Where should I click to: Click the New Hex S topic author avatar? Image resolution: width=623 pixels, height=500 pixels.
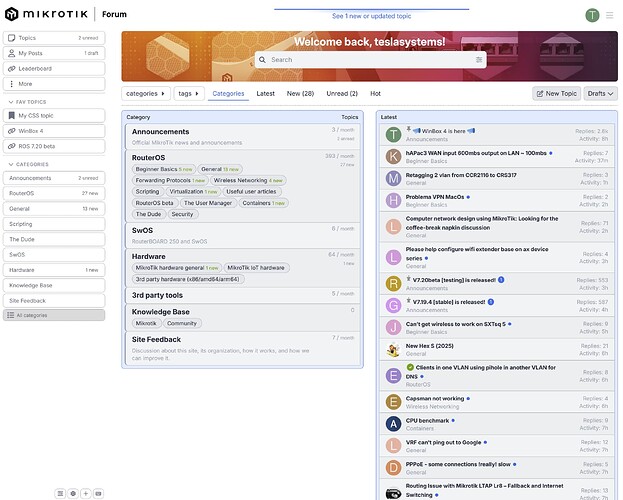coord(393,349)
